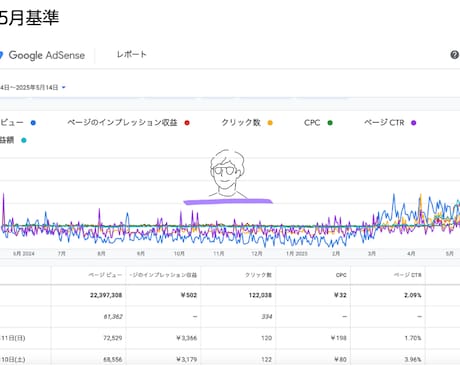460x380 pixels.
Task: Click the average page views 61,362
Action: 113,316
